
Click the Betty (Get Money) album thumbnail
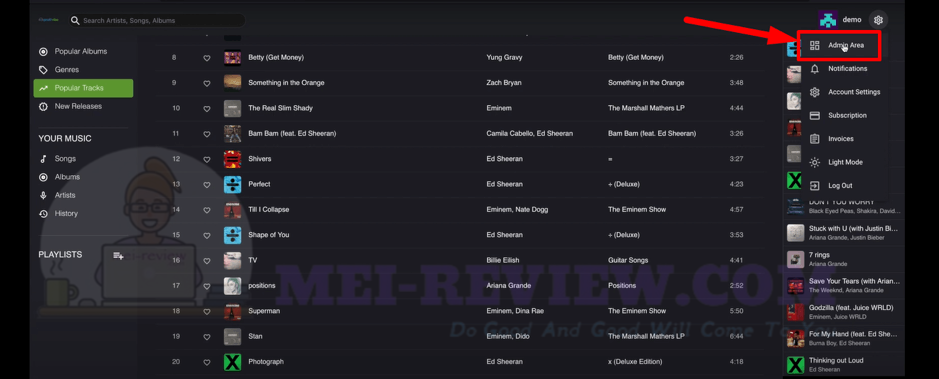[232, 57]
